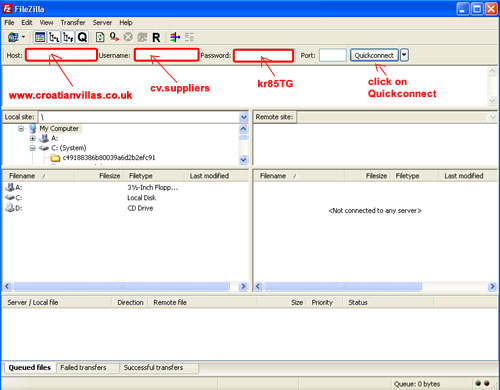Viewport: 500px width, 390px height.
Task: Click cancel current operation icon
Action: [128, 37]
